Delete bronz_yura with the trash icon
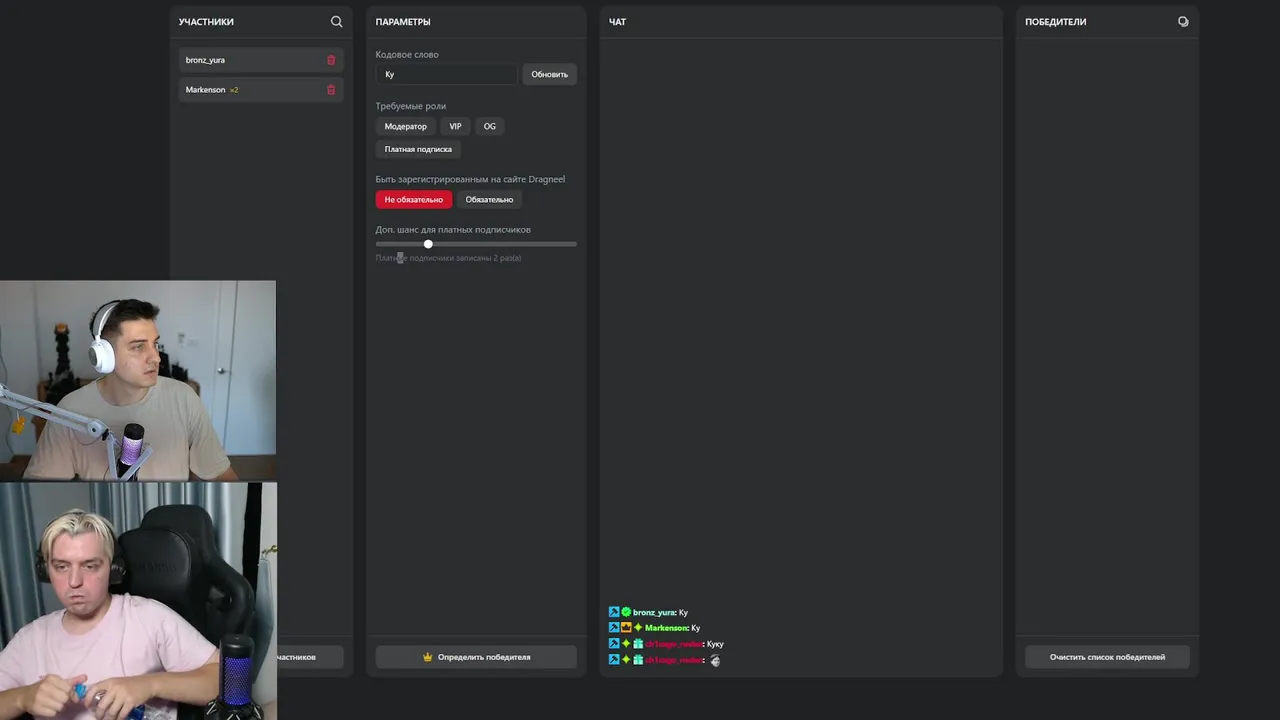1280x720 pixels. click(331, 60)
